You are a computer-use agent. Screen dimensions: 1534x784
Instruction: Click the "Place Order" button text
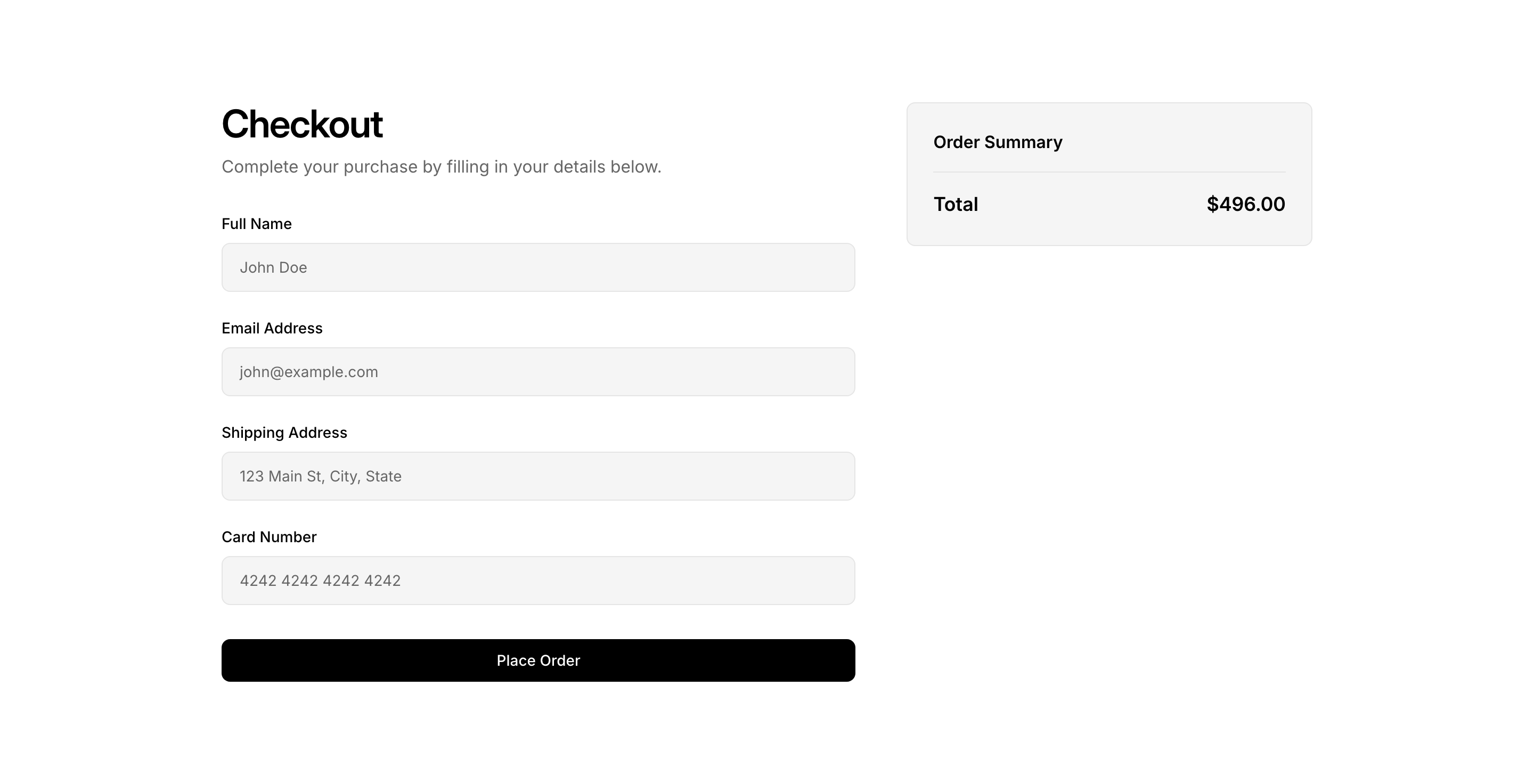538,661
